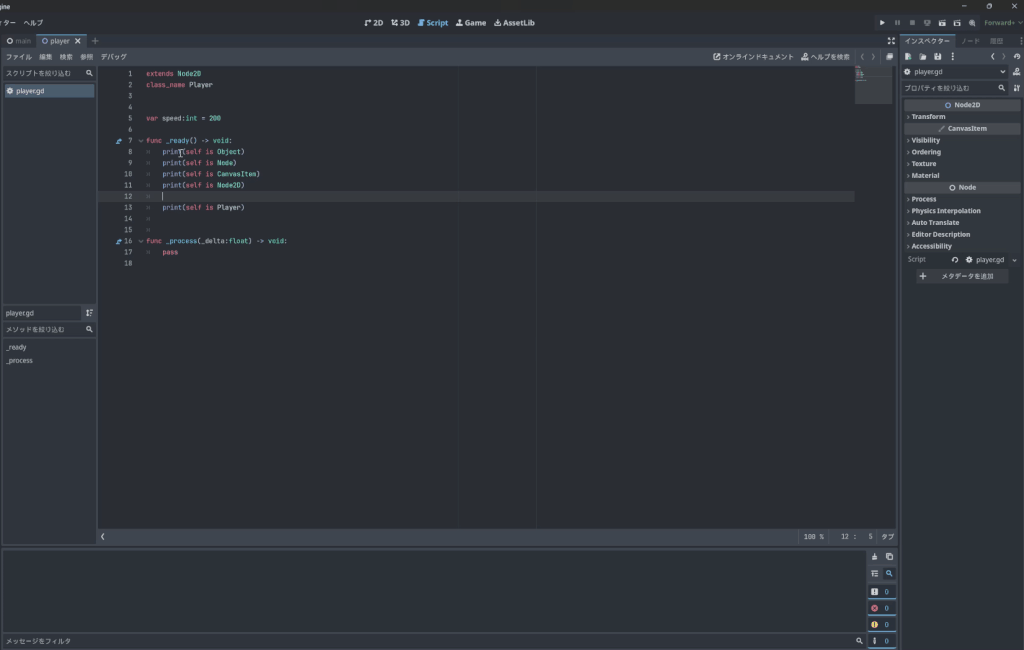Switch to the Script workspace
The width and height of the screenshot is (1024, 650).
click(x=433, y=23)
